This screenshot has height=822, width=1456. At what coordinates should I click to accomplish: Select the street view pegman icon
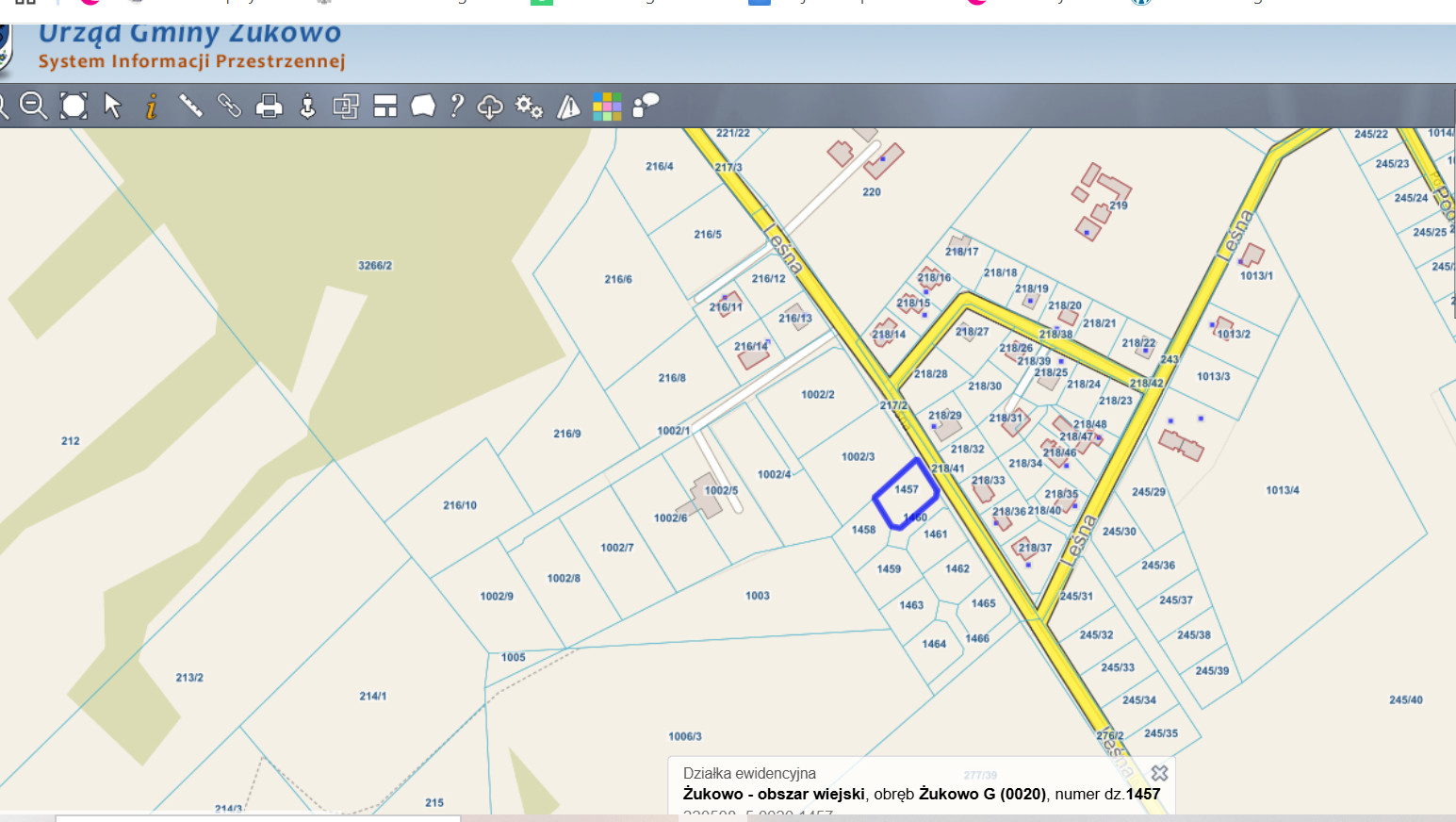coord(307,106)
